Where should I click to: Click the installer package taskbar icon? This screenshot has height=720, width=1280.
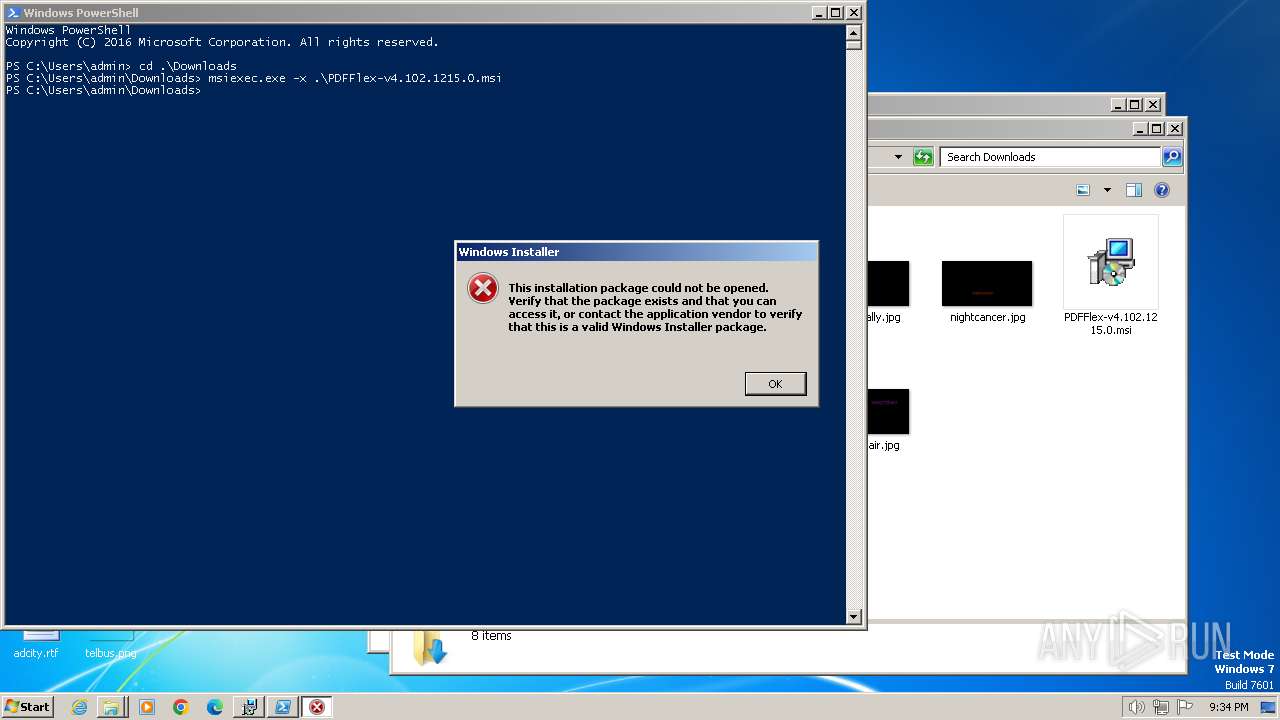tap(249, 707)
